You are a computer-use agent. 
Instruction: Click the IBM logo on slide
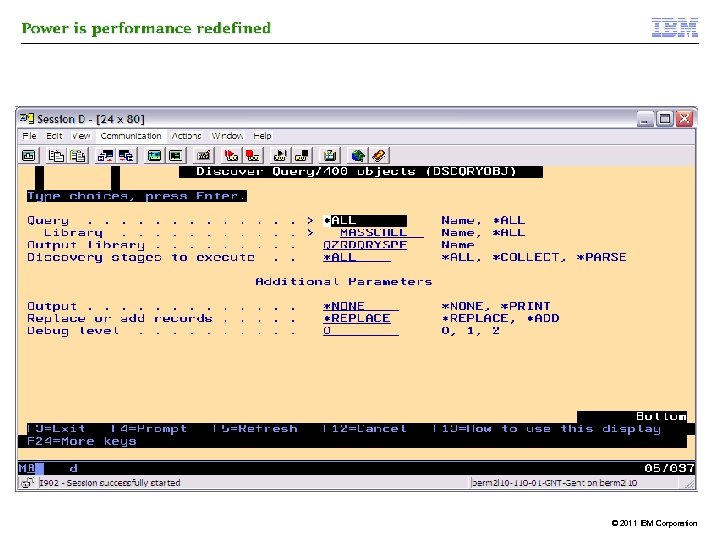click(675, 28)
